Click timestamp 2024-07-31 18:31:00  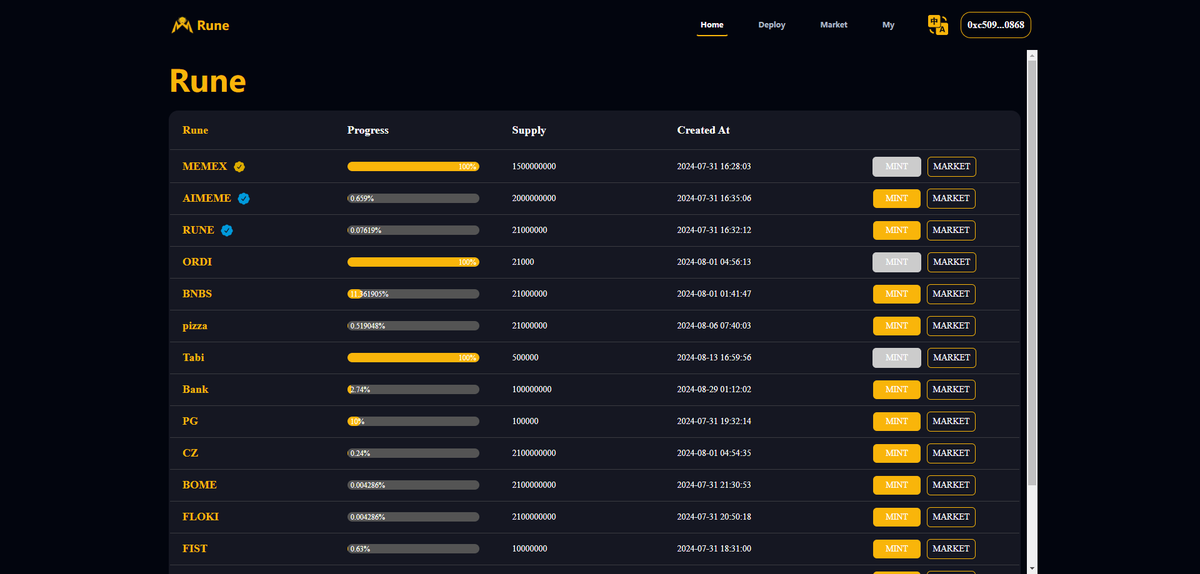[x=714, y=549]
